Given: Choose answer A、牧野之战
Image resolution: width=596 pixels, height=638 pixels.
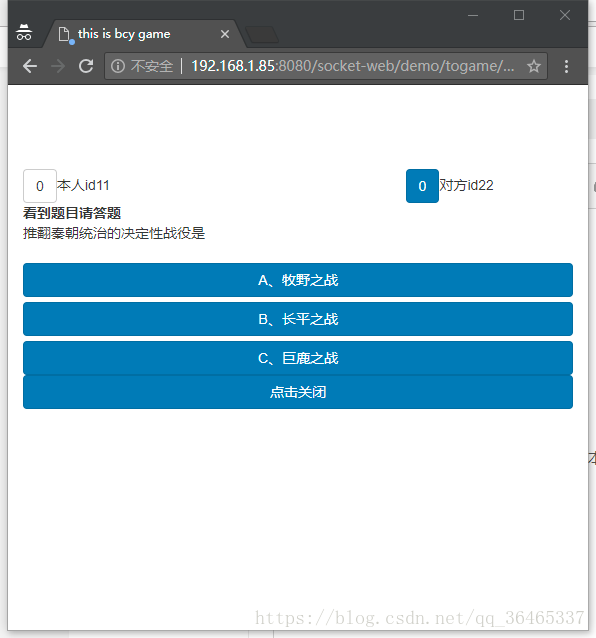Looking at the screenshot, I should [298, 280].
